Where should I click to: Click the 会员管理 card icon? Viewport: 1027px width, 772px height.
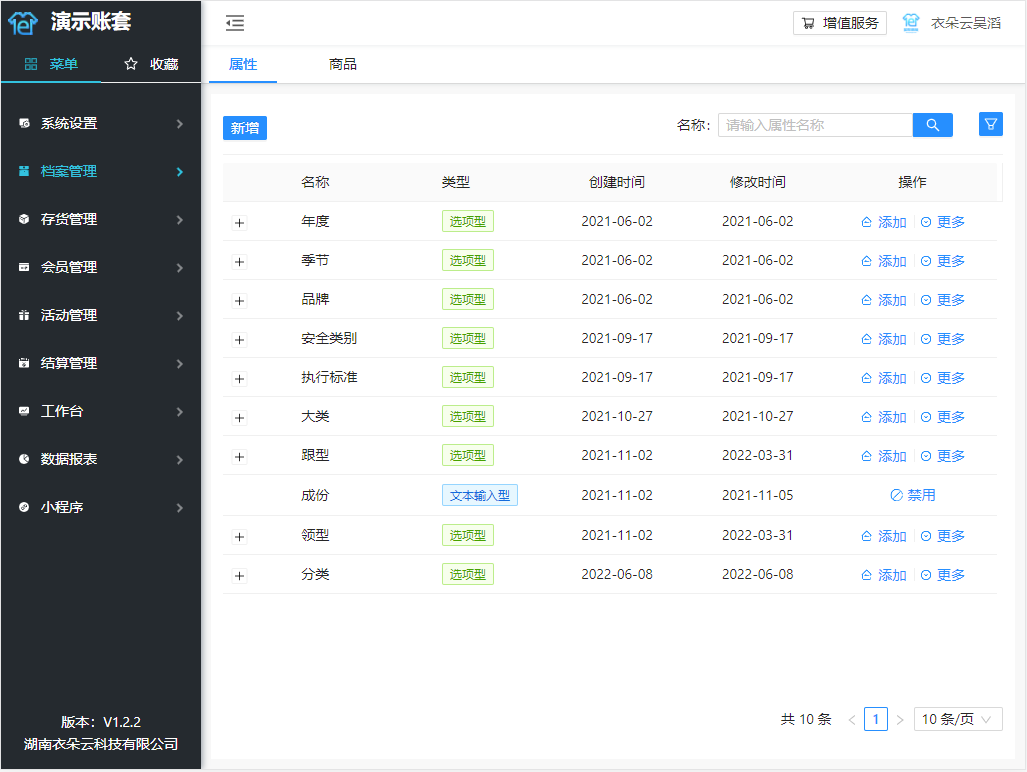pyautogui.click(x=24, y=267)
